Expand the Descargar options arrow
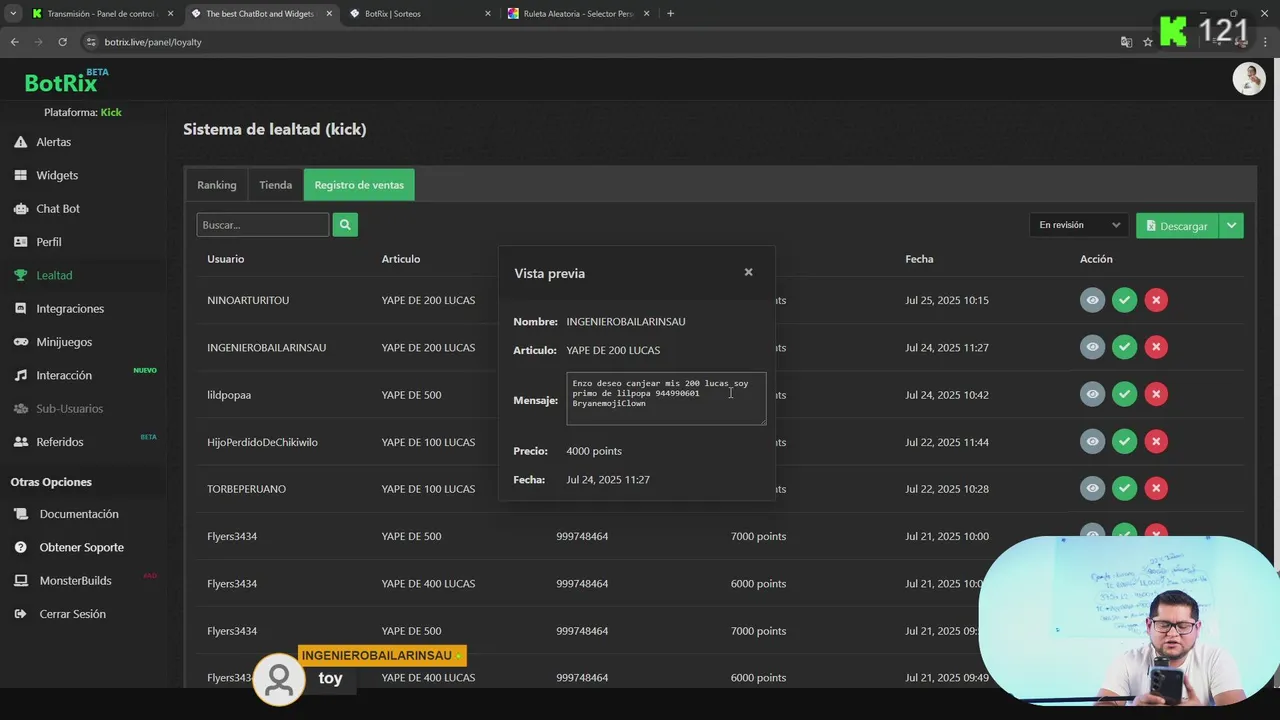 pyautogui.click(x=1231, y=226)
